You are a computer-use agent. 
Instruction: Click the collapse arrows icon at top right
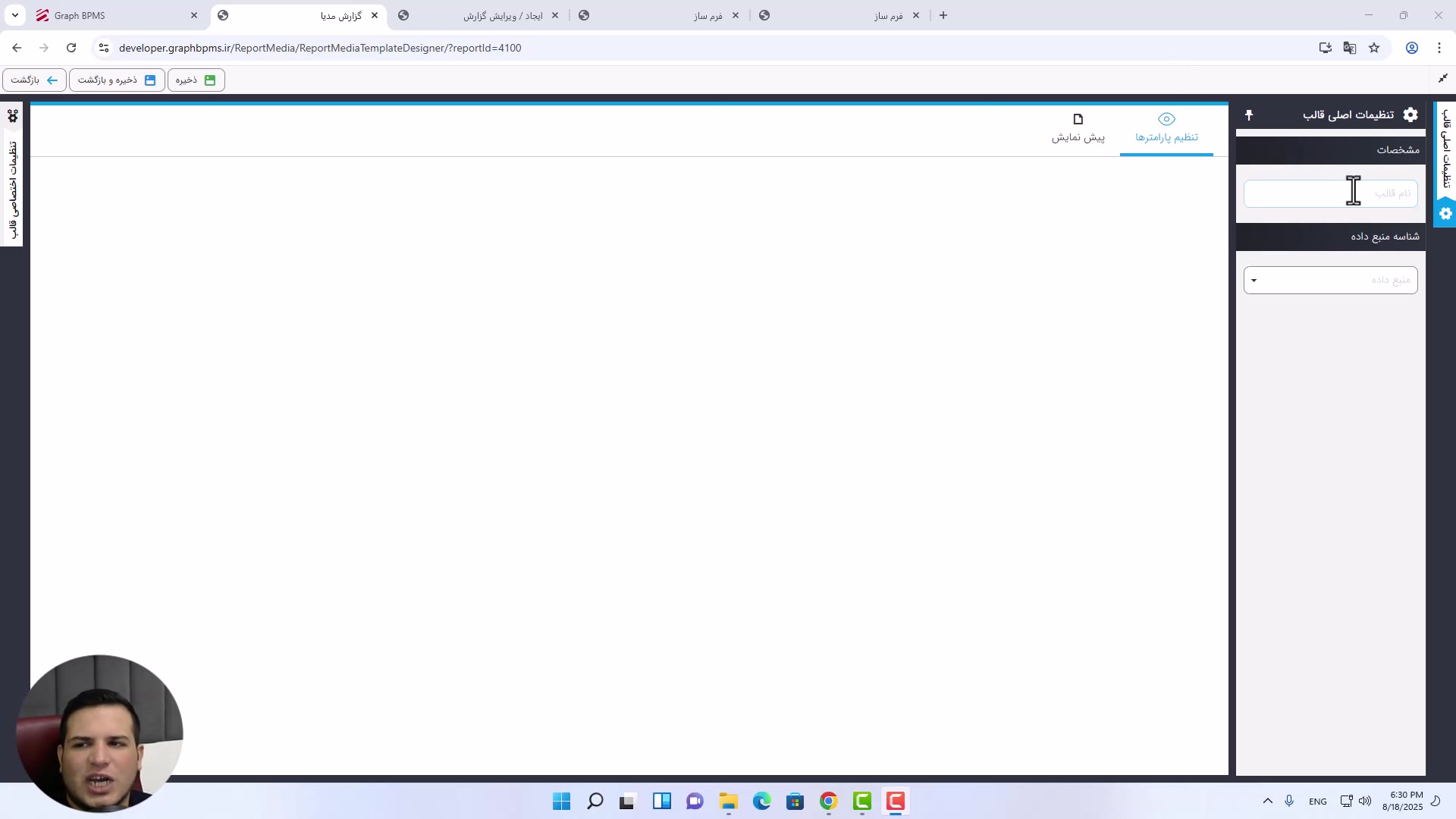(x=1443, y=79)
